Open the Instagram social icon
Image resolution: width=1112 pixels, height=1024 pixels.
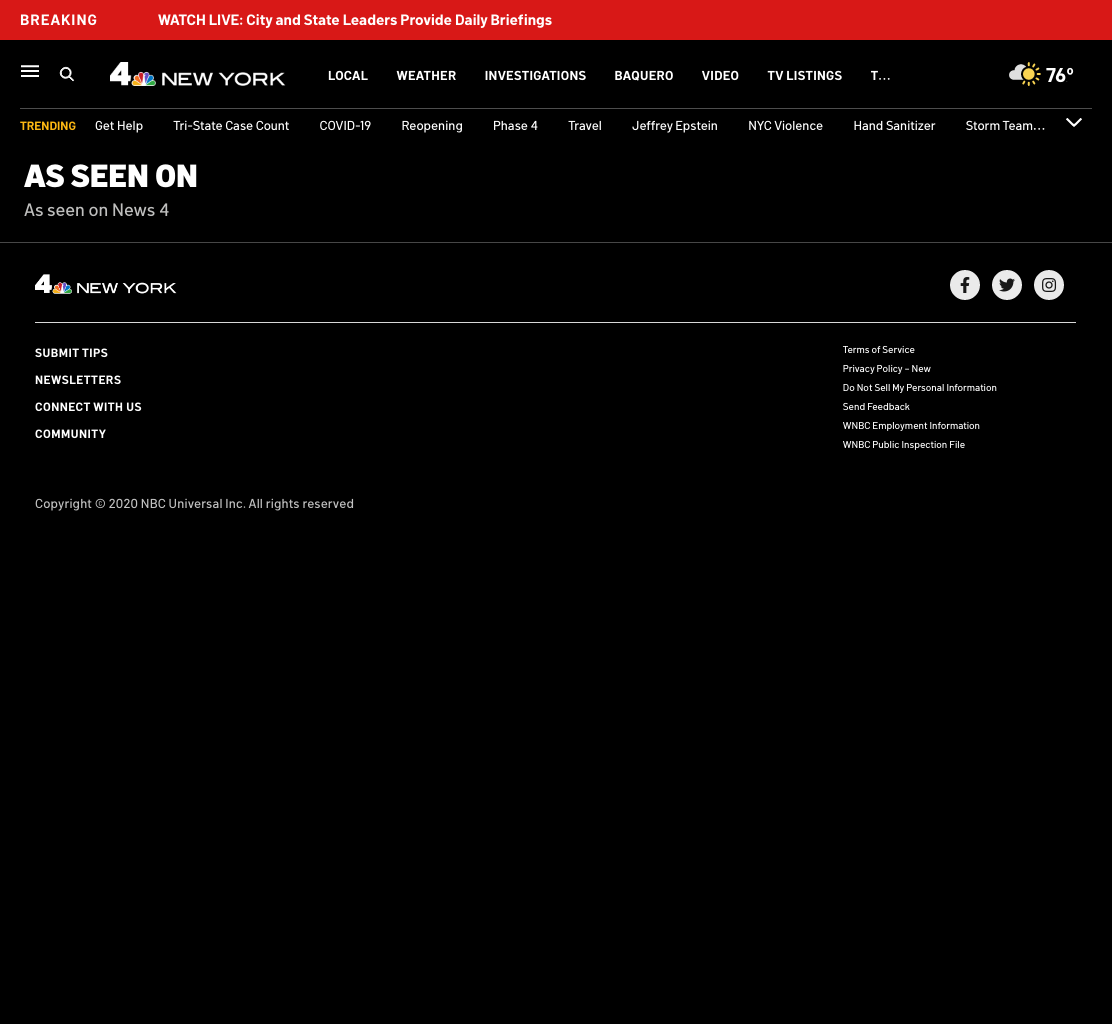tap(1048, 285)
